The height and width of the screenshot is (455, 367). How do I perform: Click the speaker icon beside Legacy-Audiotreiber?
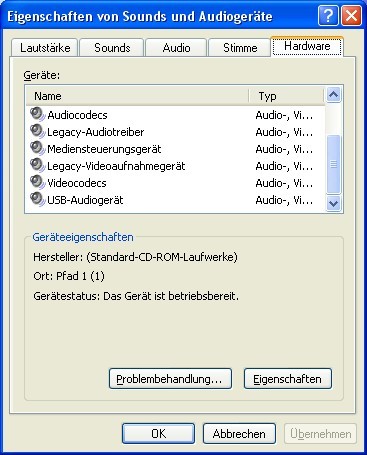(37, 131)
